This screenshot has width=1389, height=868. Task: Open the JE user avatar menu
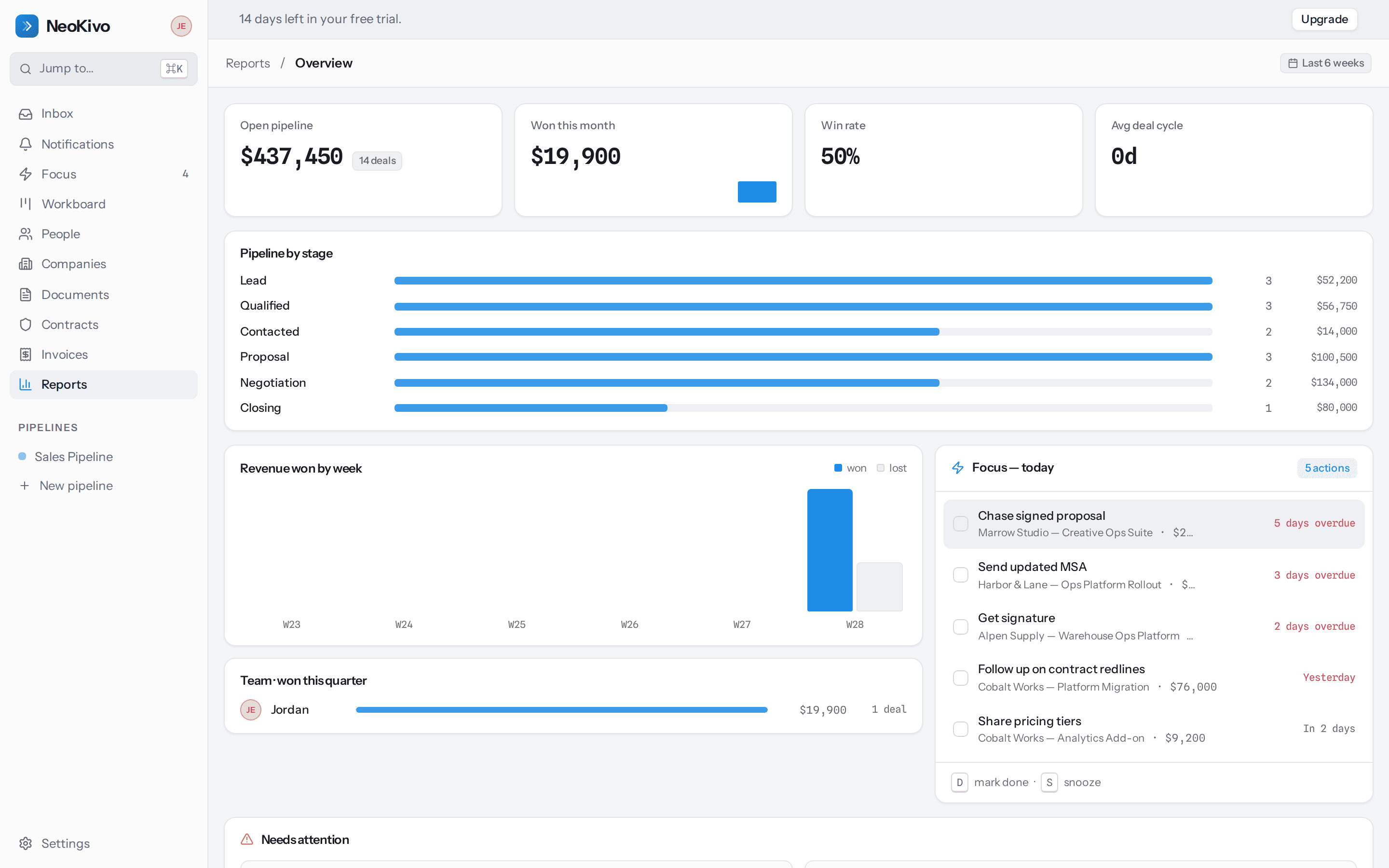(x=181, y=26)
